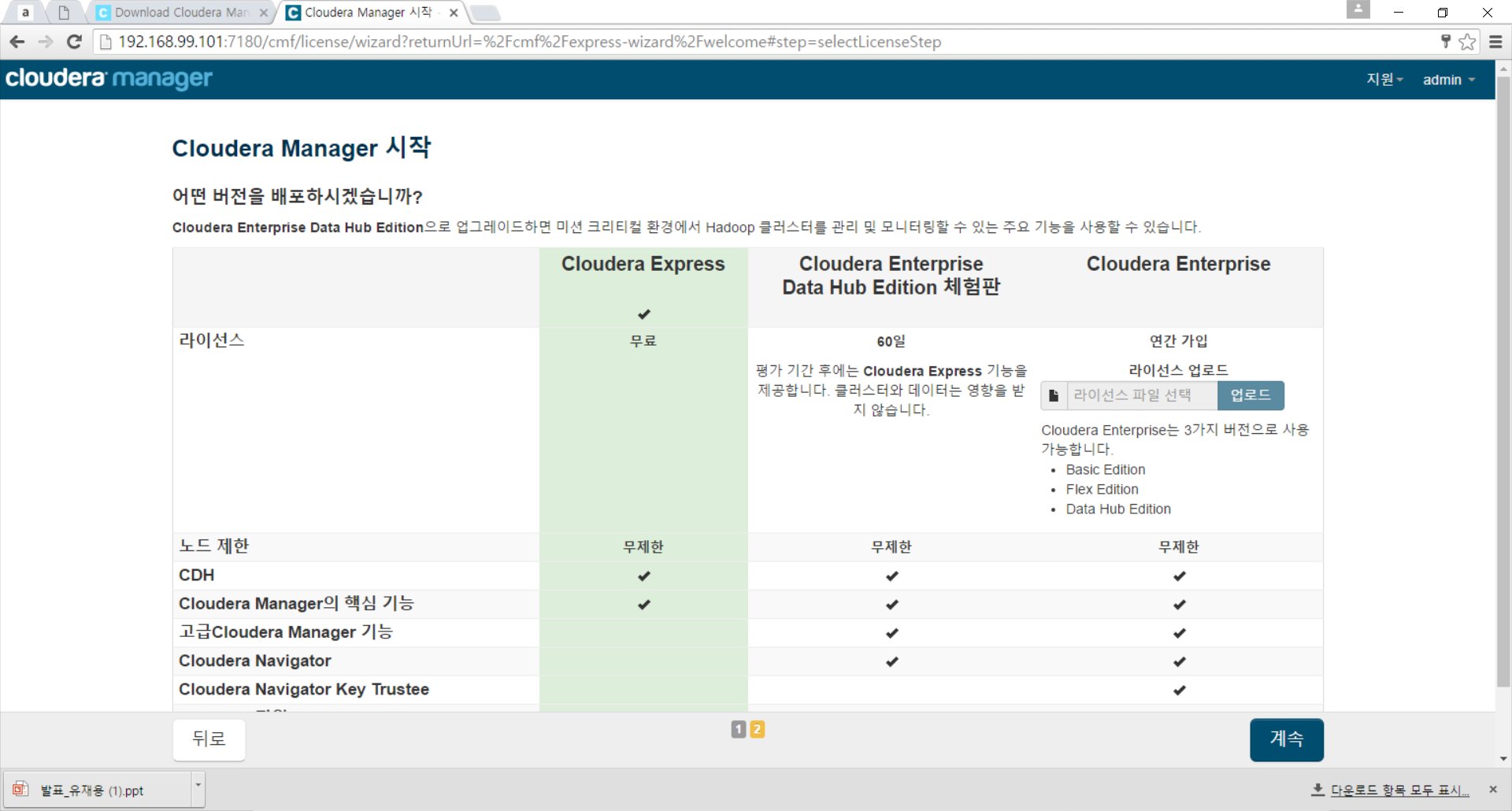Bookmark page with the star icon
The width and height of the screenshot is (1512, 811).
pyautogui.click(x=1467, y=42)
